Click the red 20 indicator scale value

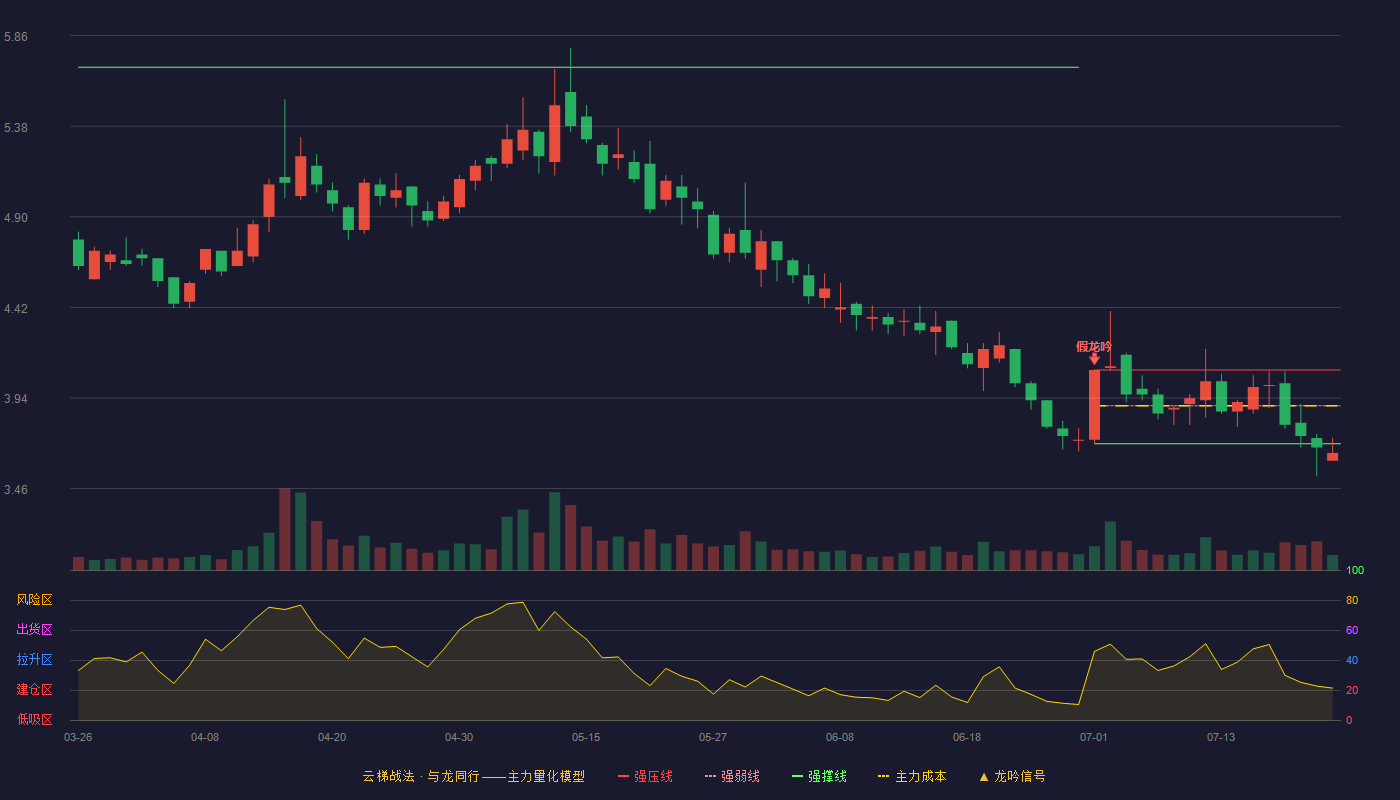tap(1352, 690)
